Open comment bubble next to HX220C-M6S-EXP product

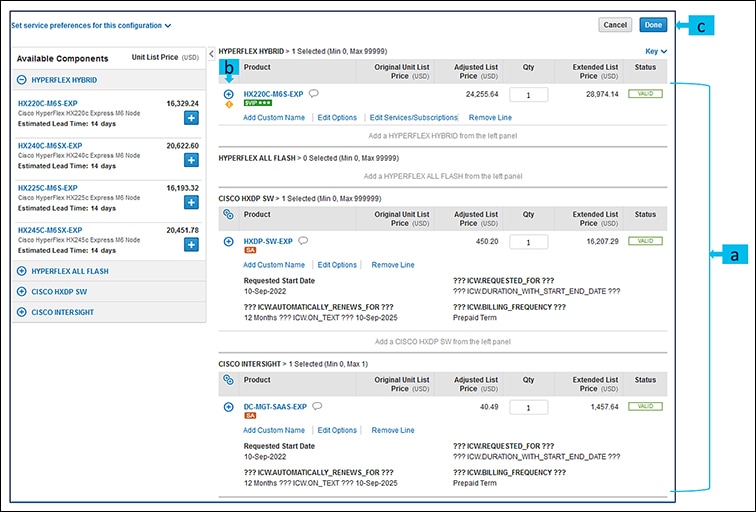pyautogui.click(x=314, y=94)
